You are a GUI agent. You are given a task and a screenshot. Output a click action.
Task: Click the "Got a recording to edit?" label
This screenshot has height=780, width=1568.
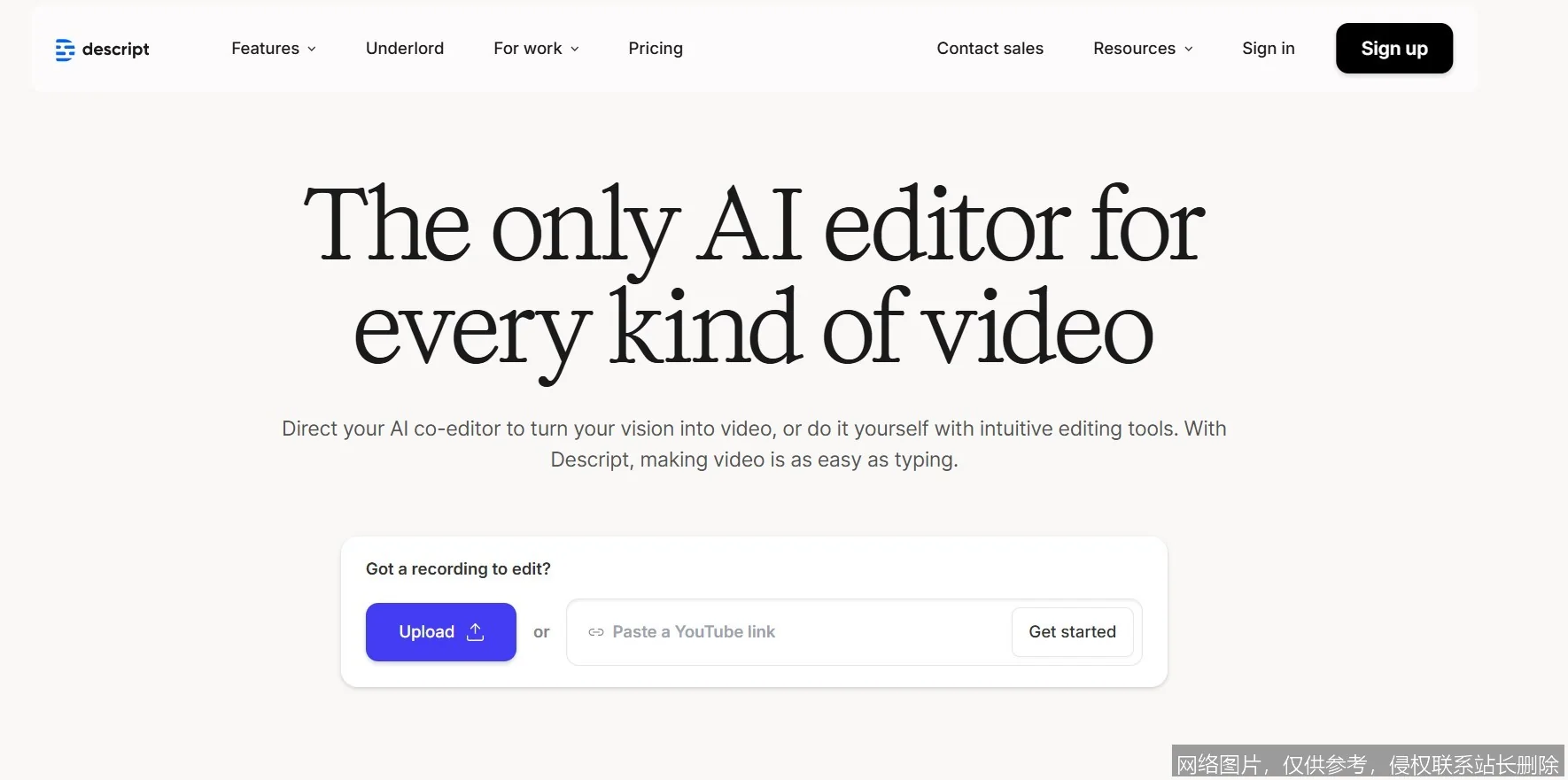pos(458,569)
